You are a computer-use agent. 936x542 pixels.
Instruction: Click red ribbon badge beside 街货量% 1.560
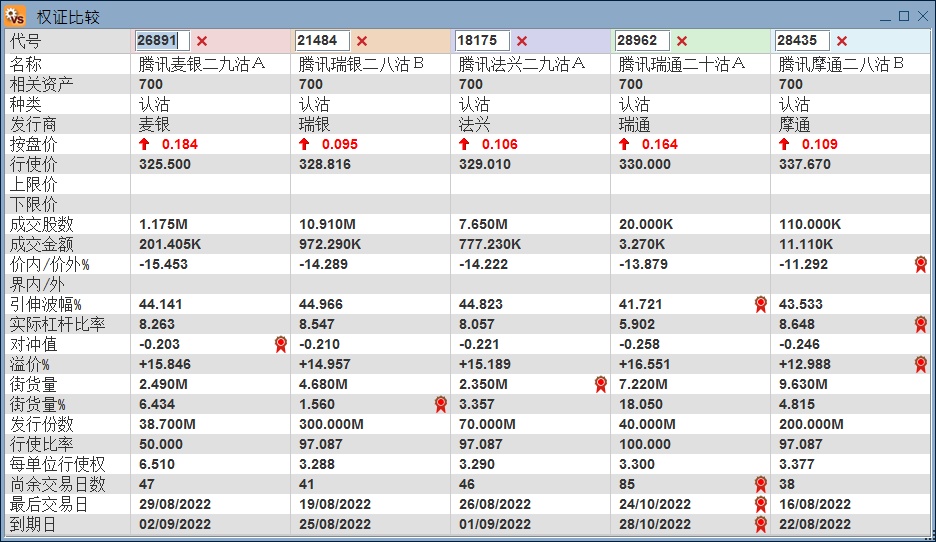[441, 405]
